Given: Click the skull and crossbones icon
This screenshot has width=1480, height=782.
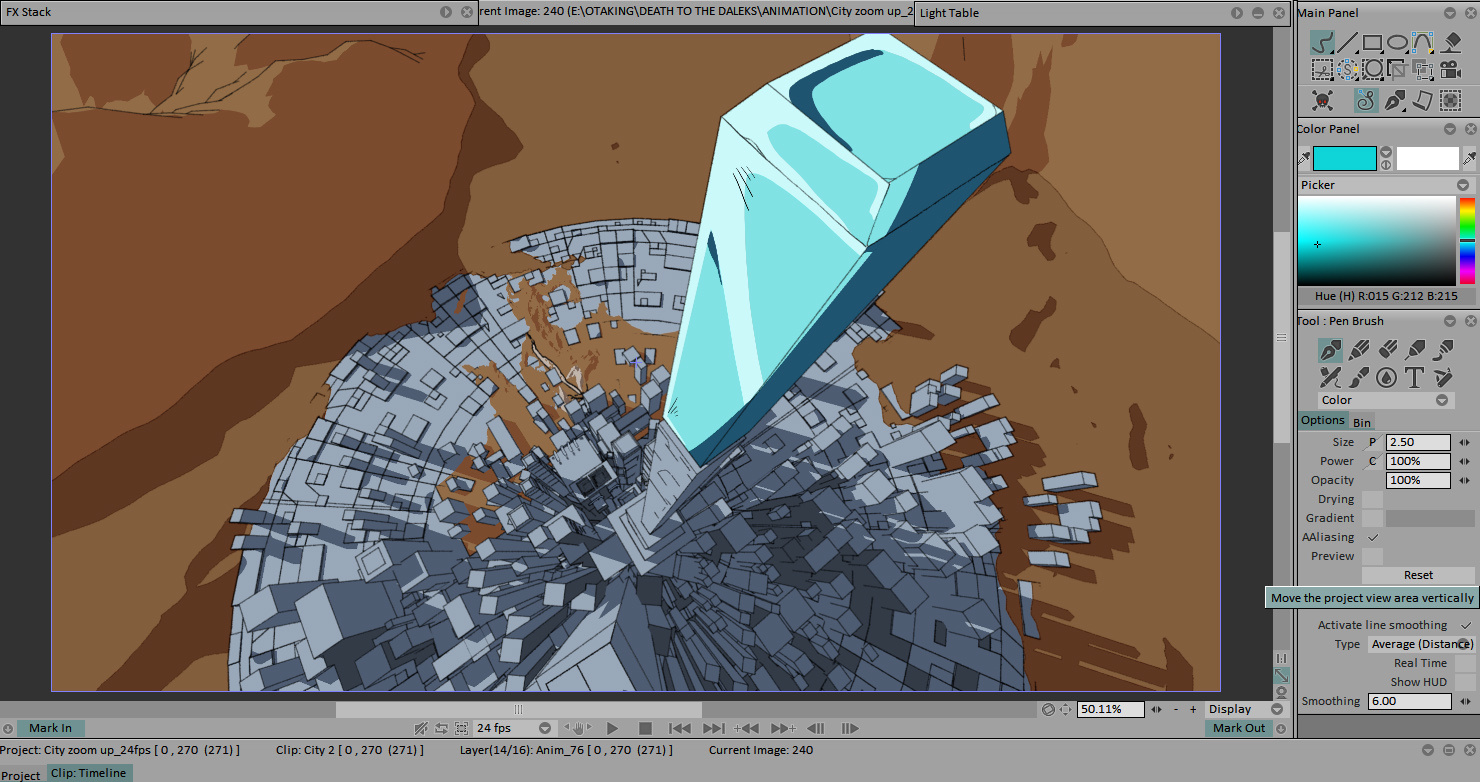Looking at the screenshot, I should point(1322,100).
